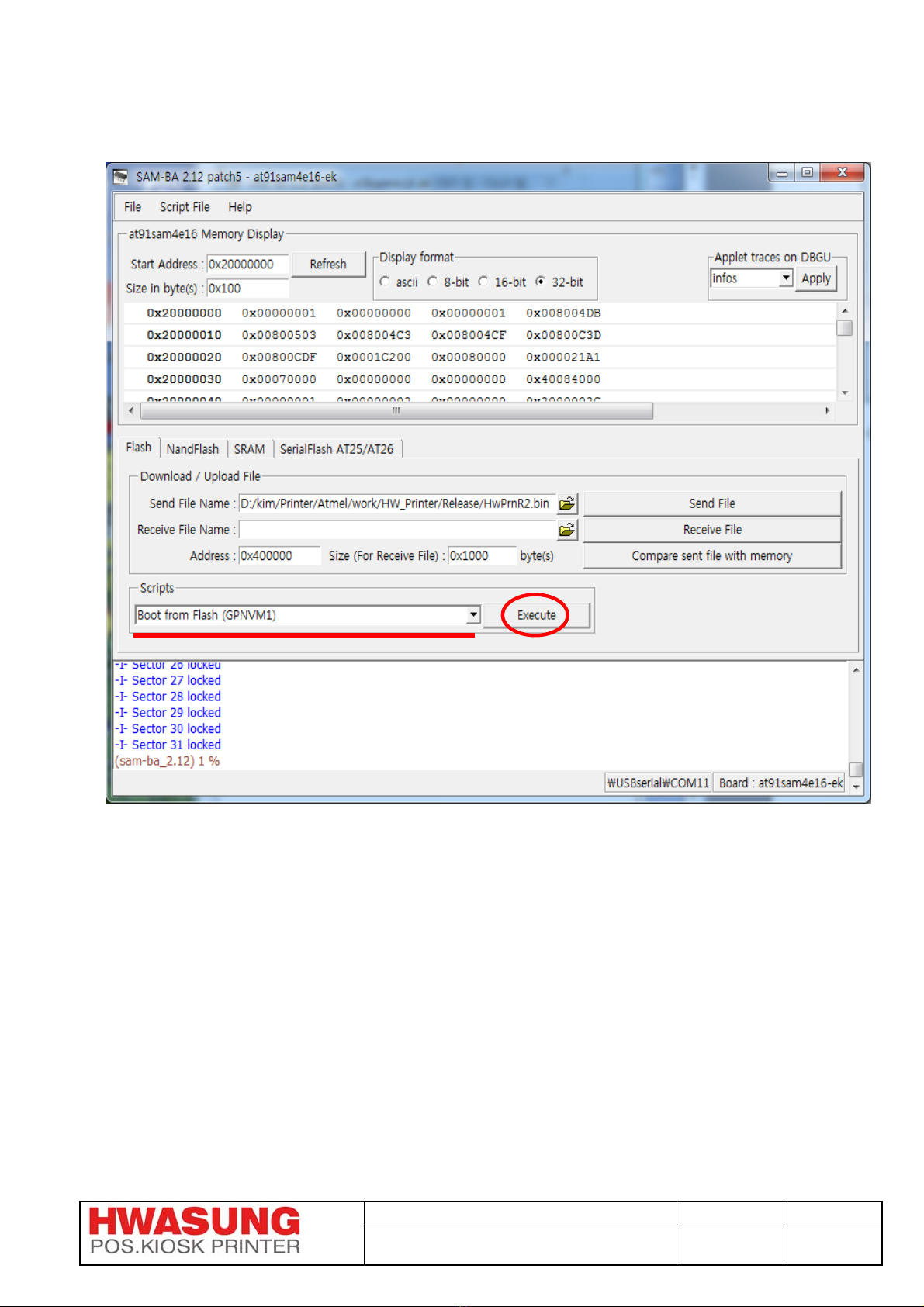Open the File menu
The height and width of the screenshot is (1307, 924).
pyautogui.click(x=133, y=207)
